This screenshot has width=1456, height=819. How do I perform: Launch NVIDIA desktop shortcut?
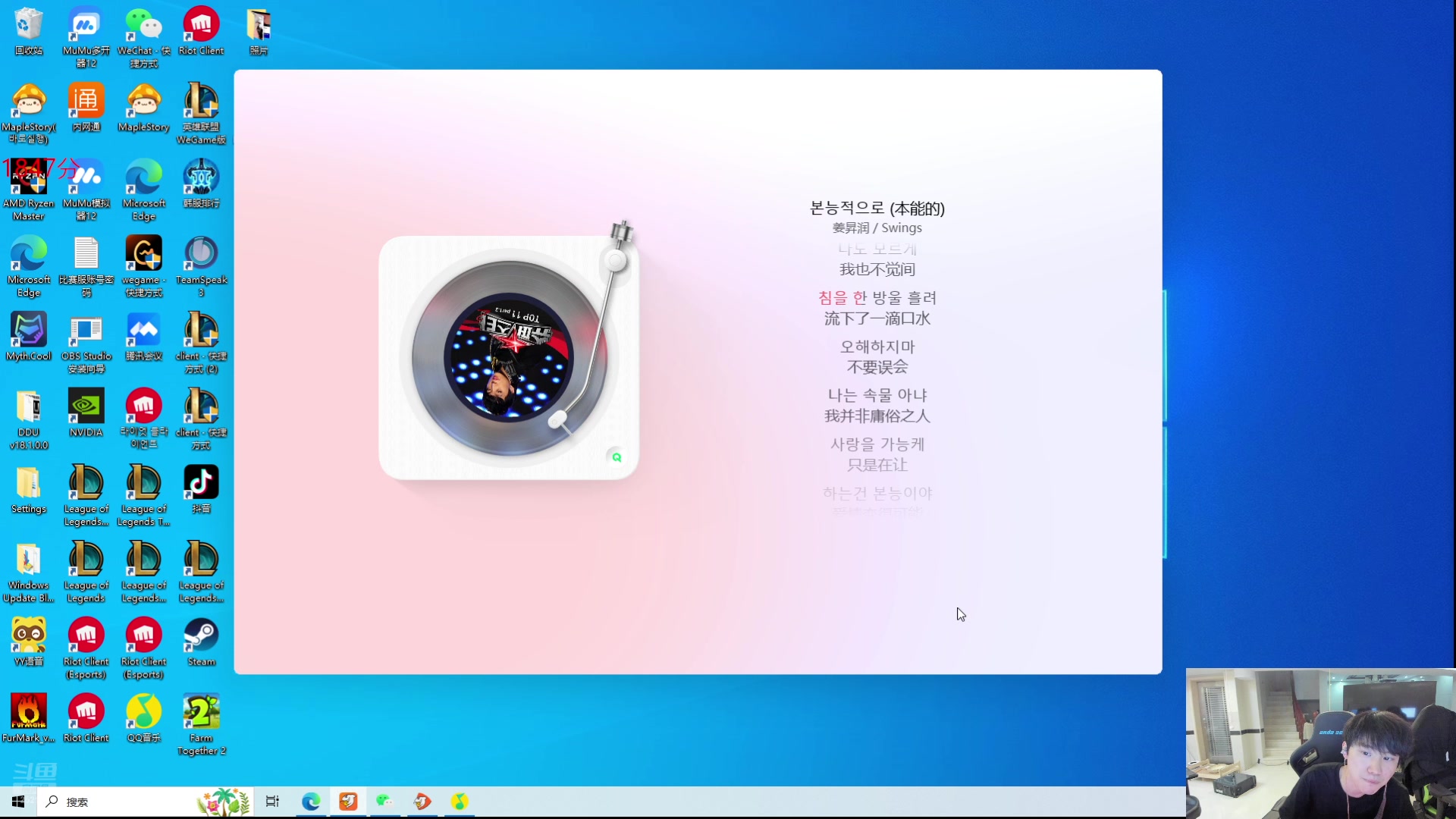point(86,413)
